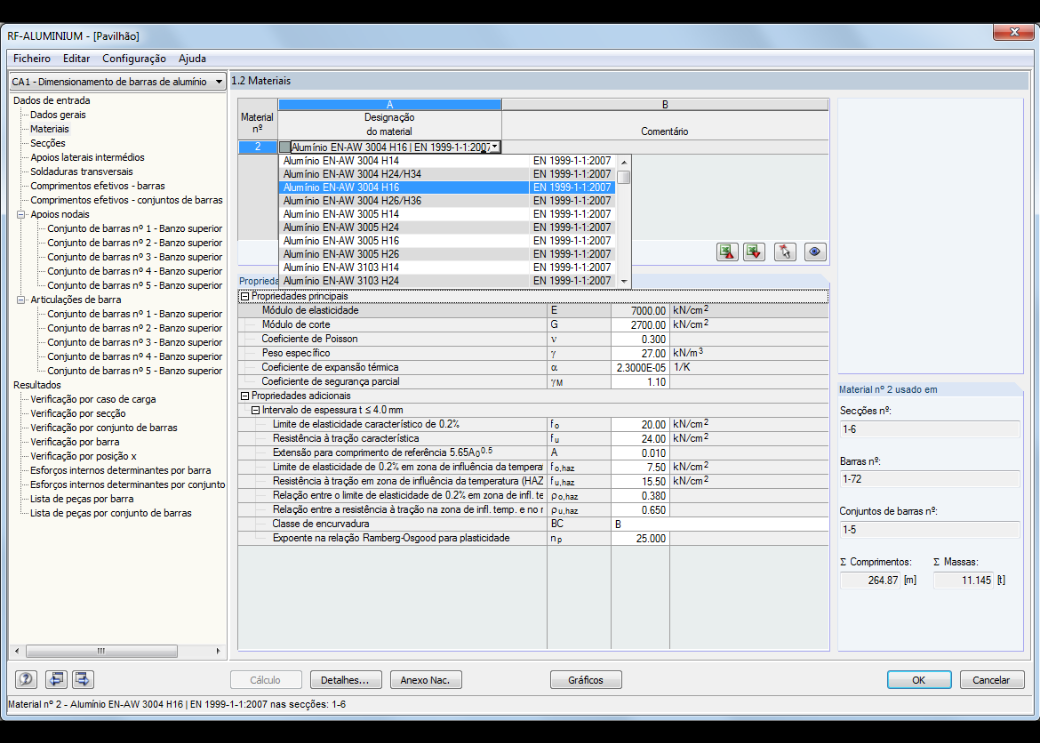Click the Coeficiente de Poisson value 0.300
This screenshot has height=743, width=1040.
[x=640, y=339]
